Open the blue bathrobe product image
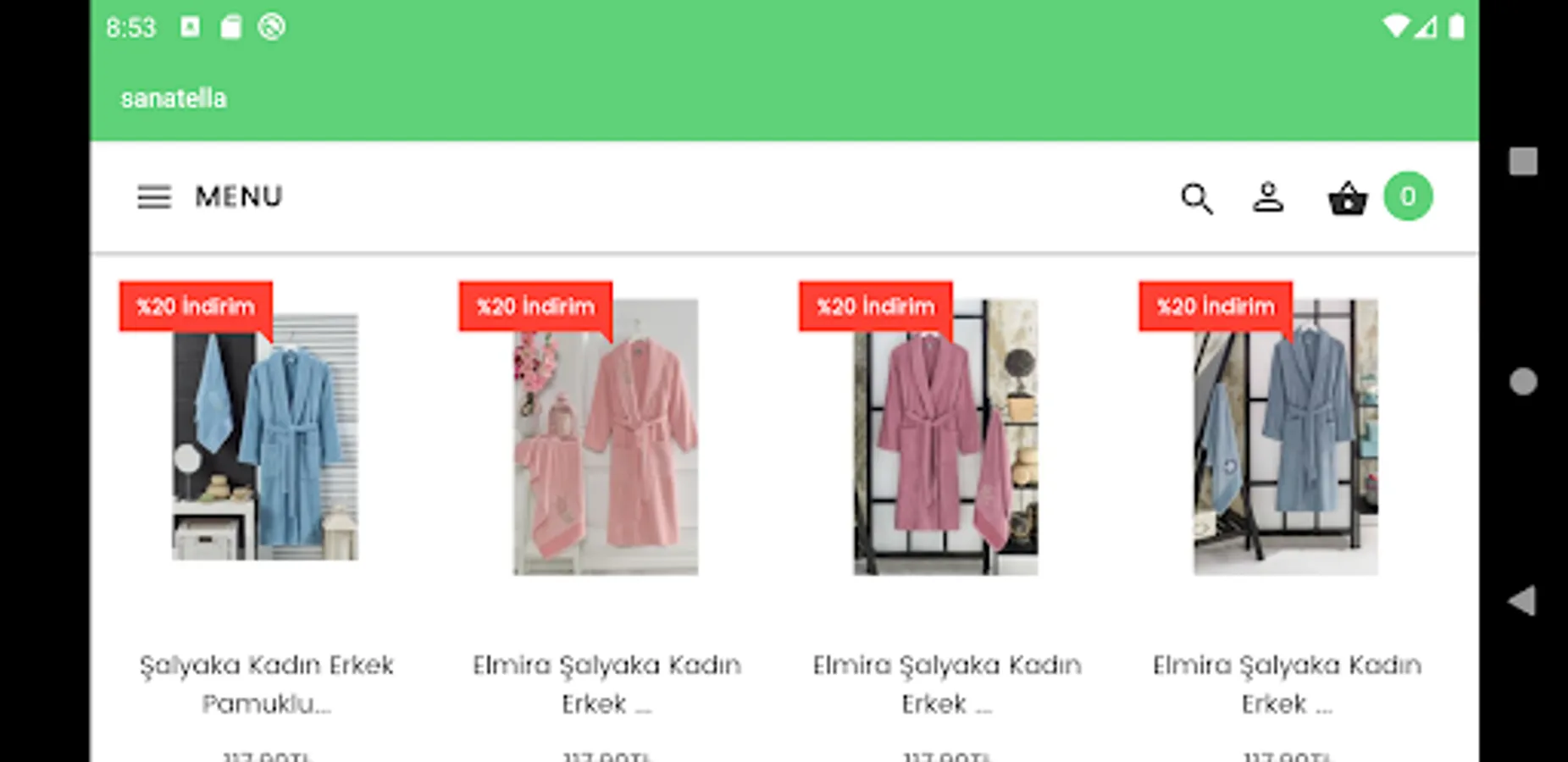 coord(265,437)
